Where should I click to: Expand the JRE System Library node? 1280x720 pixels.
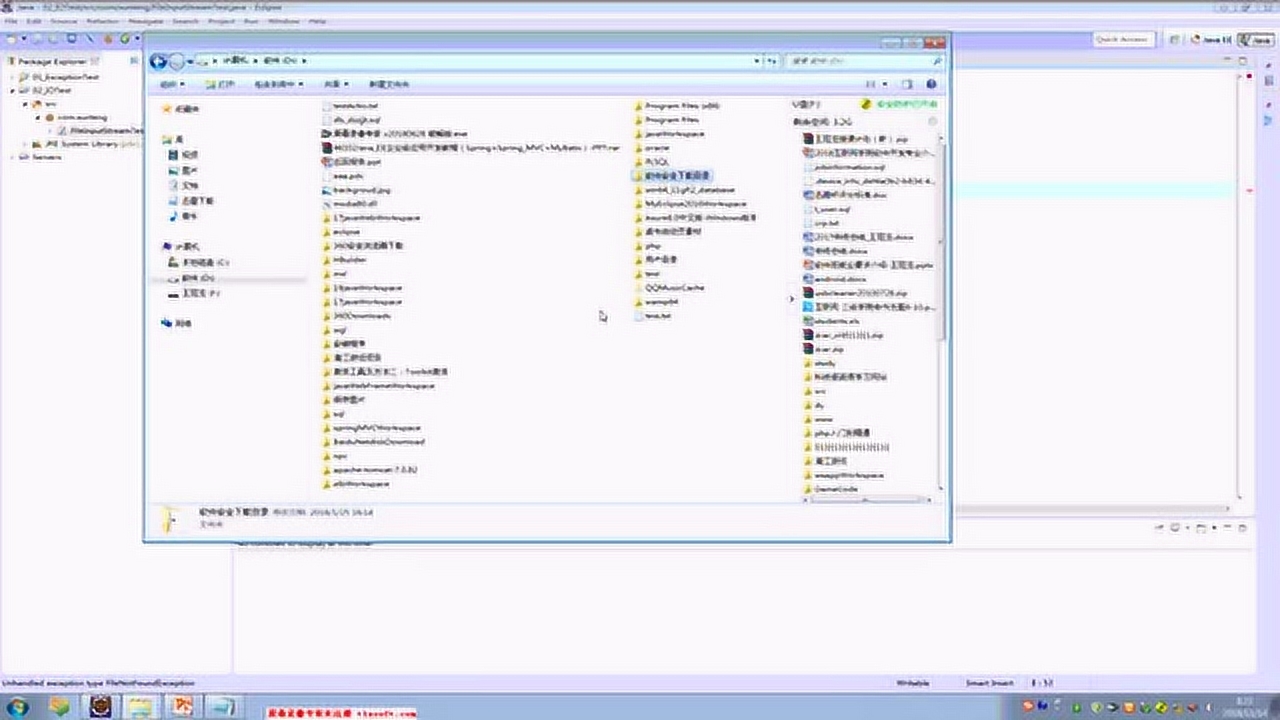click(x=26, y=144)
